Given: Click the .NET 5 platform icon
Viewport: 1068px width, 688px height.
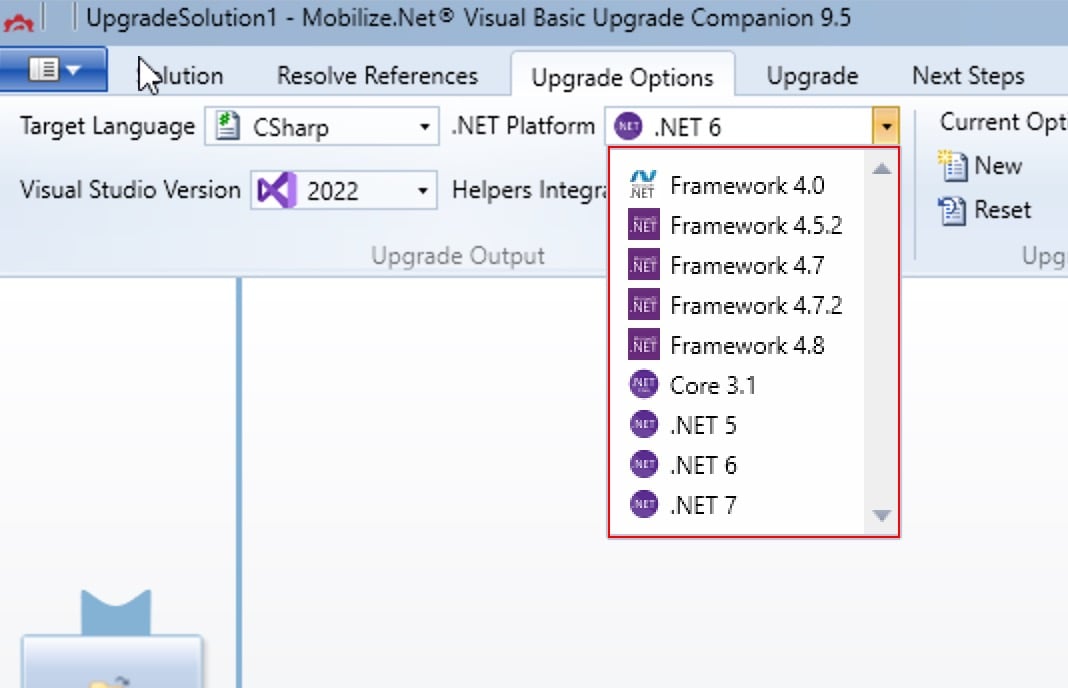Looking at the screenshot, I should point(644,424).
